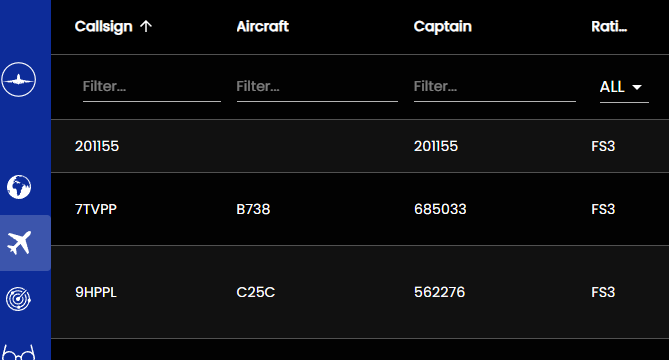
Task: Select the flights airplane sidebar icon
Action: tap(19, 243)
